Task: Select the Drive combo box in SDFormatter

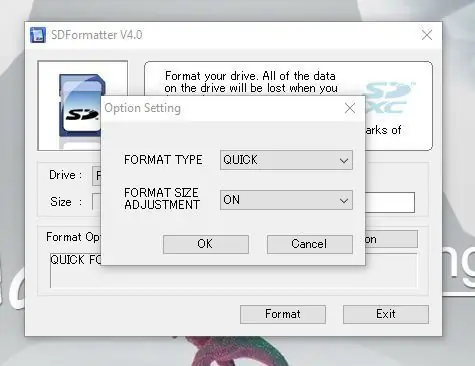Action: pos(97,175)
